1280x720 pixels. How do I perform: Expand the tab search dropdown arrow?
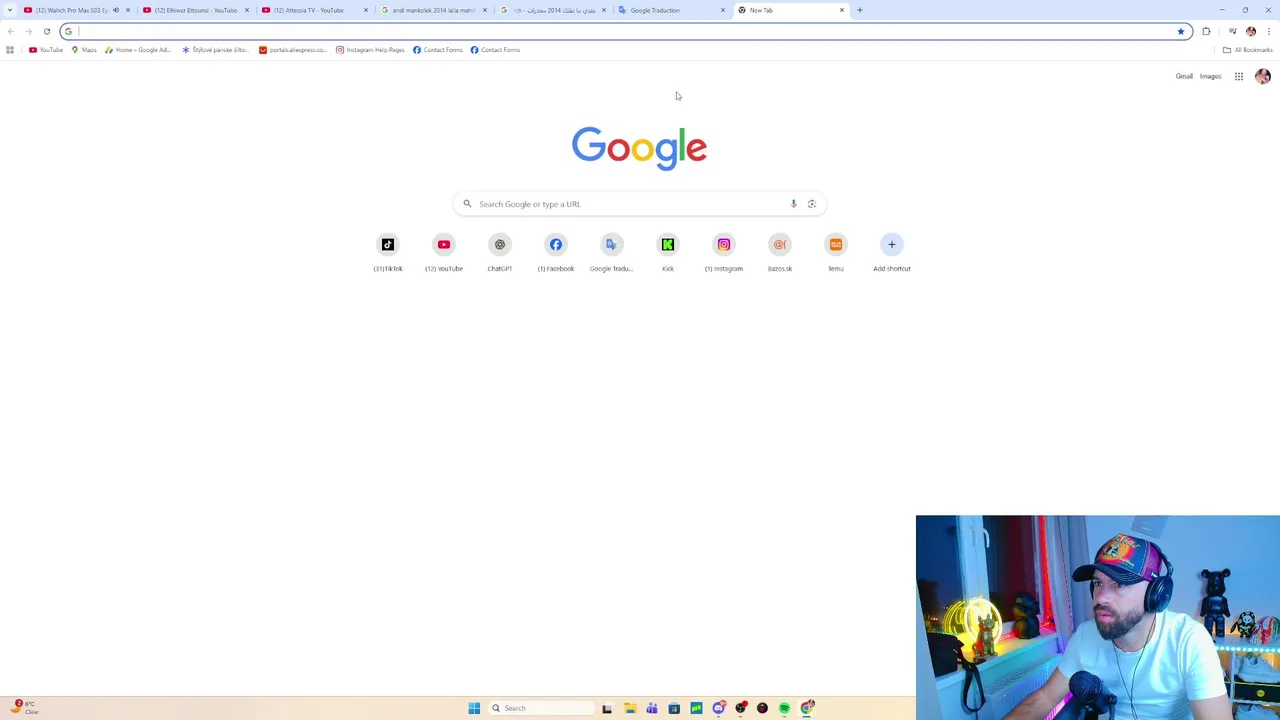[x=10, y=10]
